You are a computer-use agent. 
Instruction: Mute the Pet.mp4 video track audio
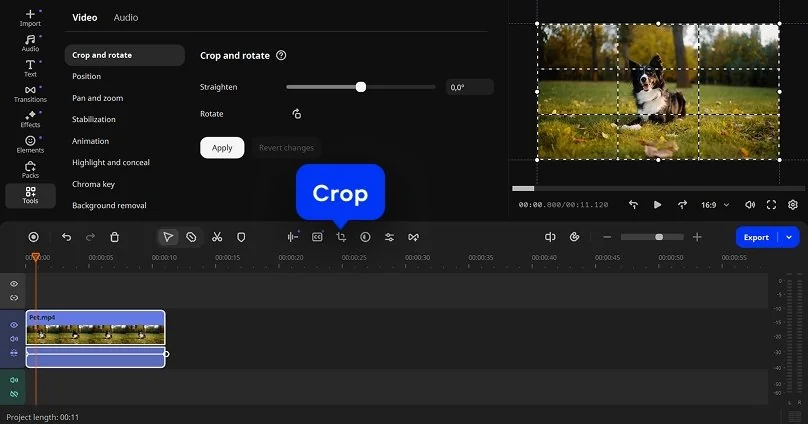point(14,339)
